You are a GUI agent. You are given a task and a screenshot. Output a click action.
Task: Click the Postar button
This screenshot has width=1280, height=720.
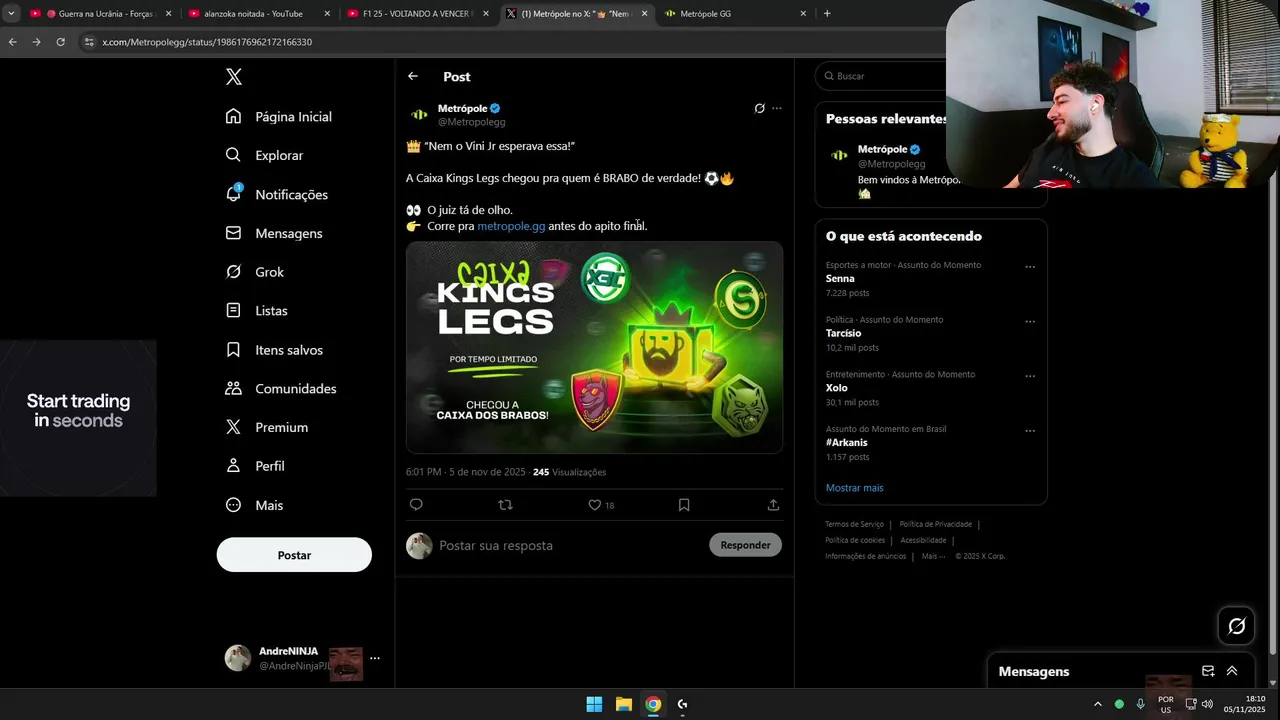pos(294,555)
